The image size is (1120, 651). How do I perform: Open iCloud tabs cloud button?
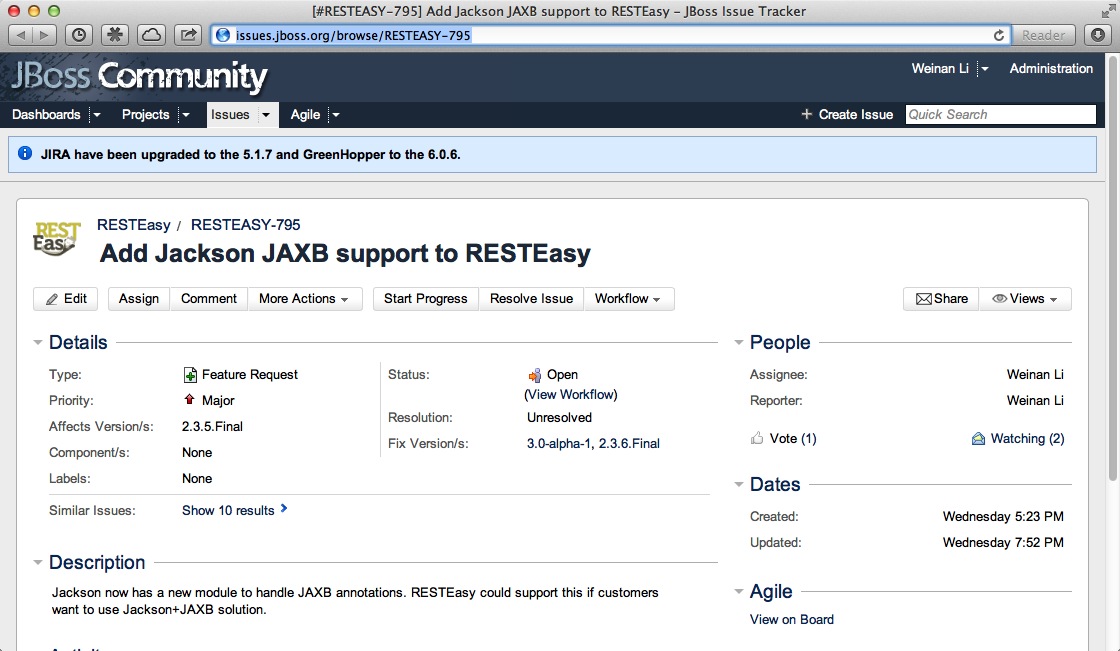151,35
